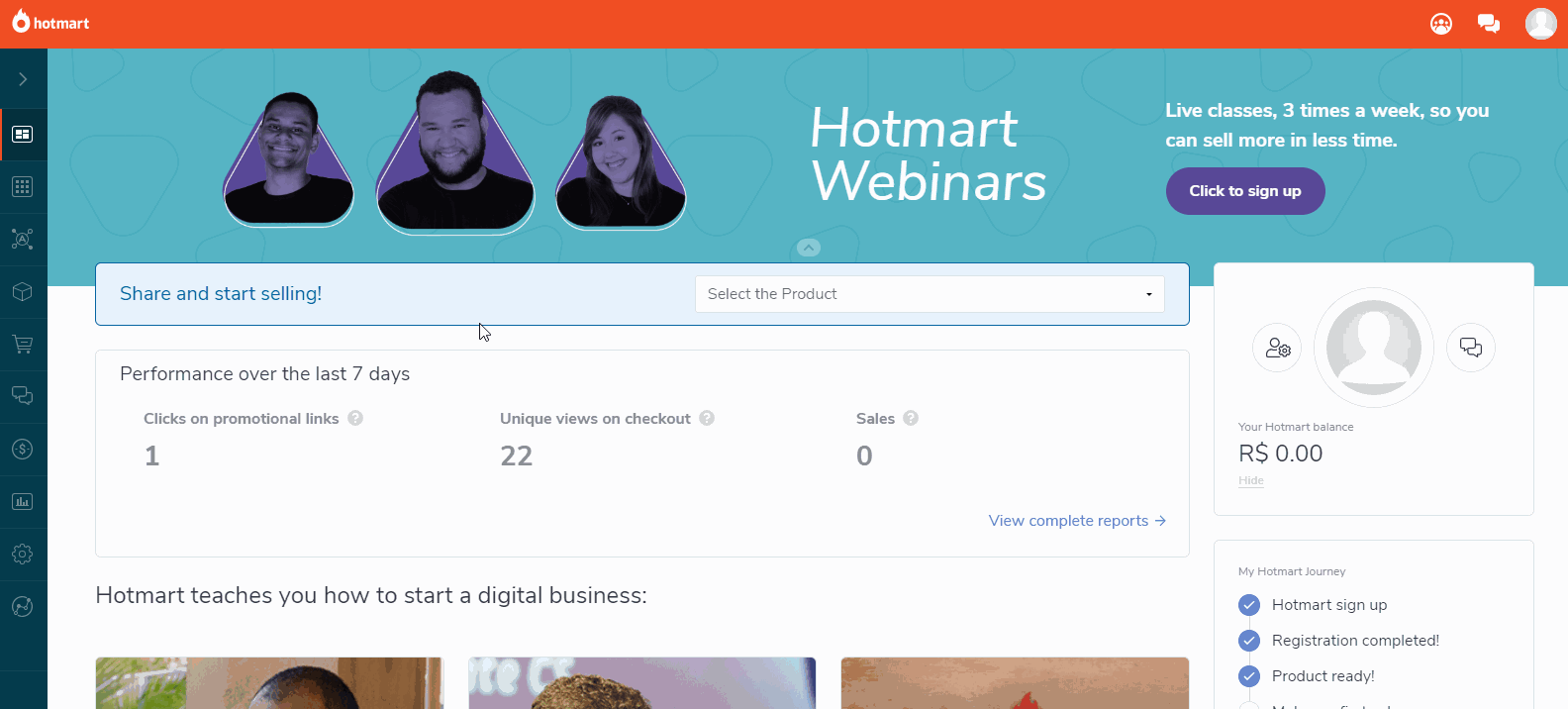Open the dollar sales icon in sidebar
Image resolution: width=1568 pixels, height=709 pixels.
23,450
